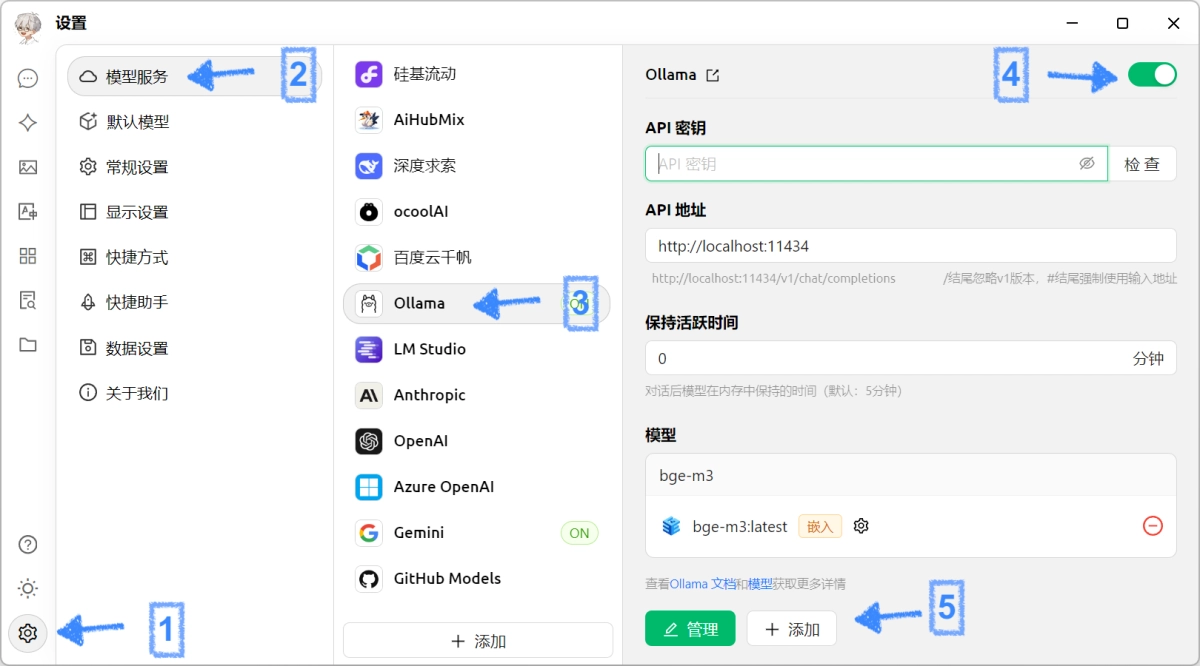
Task: Click the 检查 API key button
Action: 1142,164
